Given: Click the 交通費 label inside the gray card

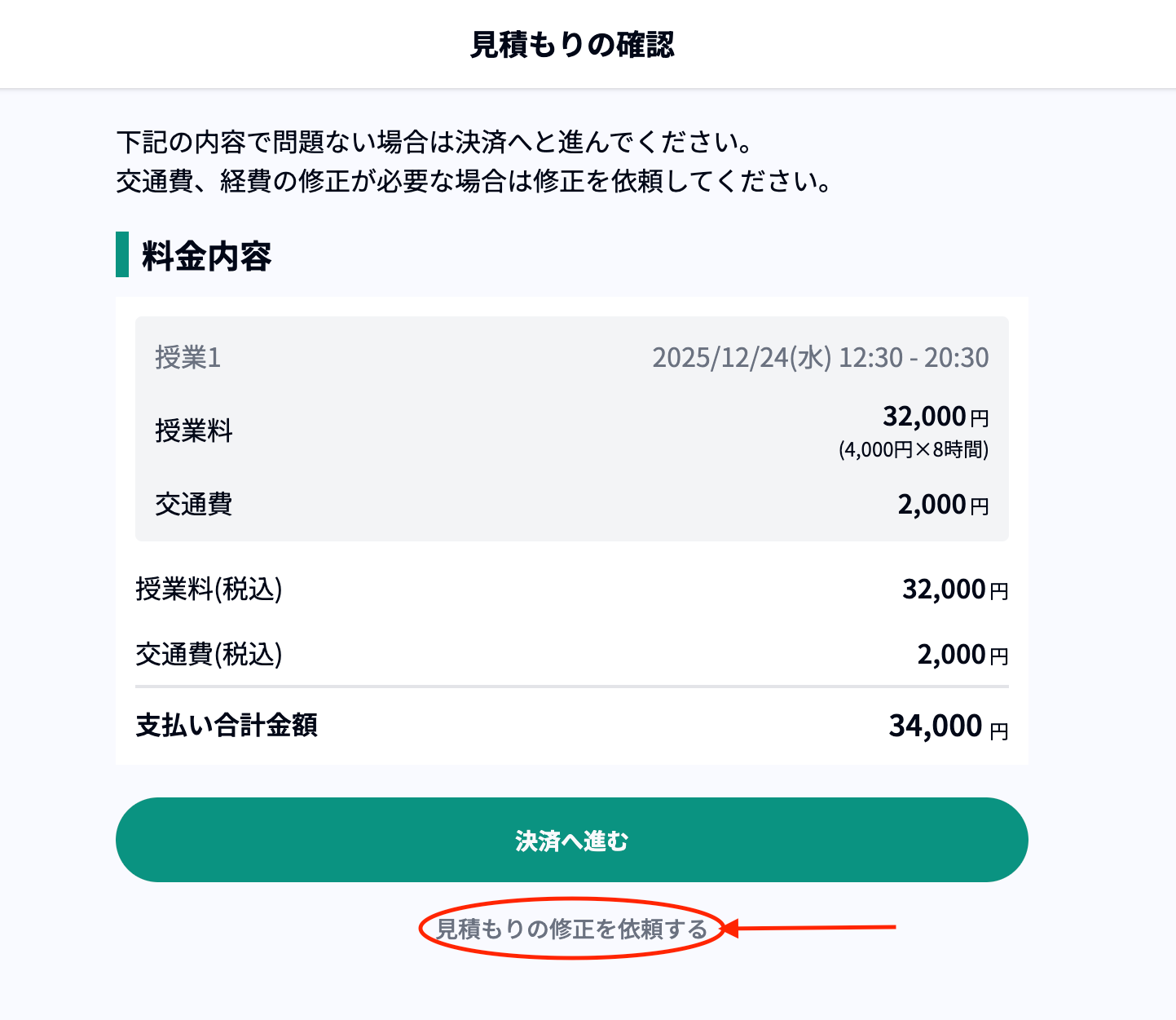Looking at the screenshot, I should 194,504.
